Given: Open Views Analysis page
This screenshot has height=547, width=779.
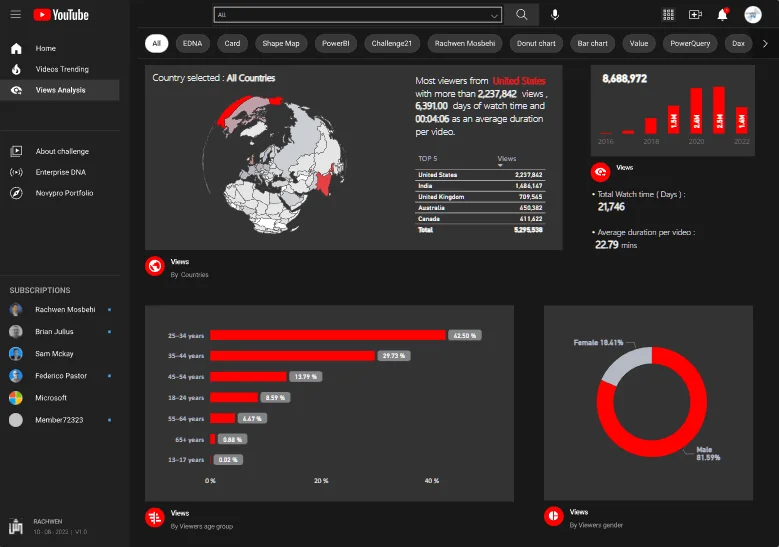Looking at the screenshot, I should pos(60,90).
